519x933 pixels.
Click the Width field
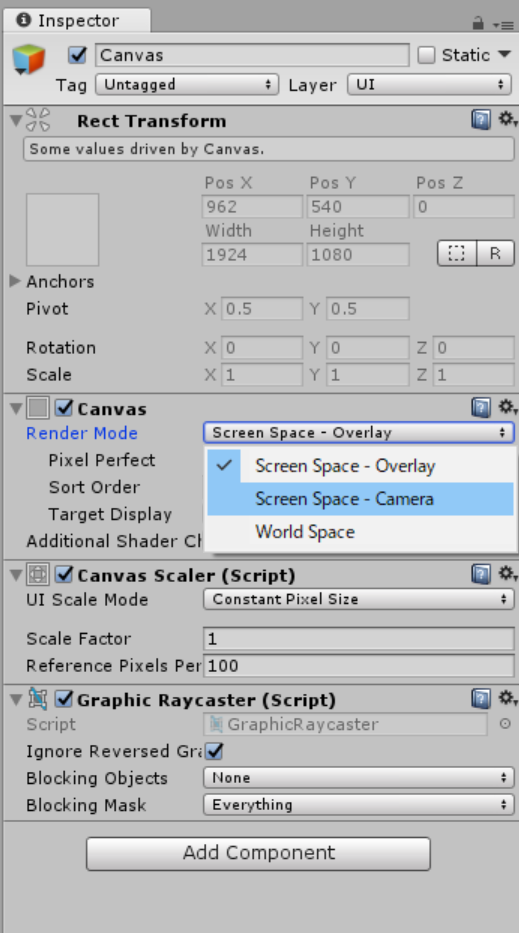(x=252, y=255)
